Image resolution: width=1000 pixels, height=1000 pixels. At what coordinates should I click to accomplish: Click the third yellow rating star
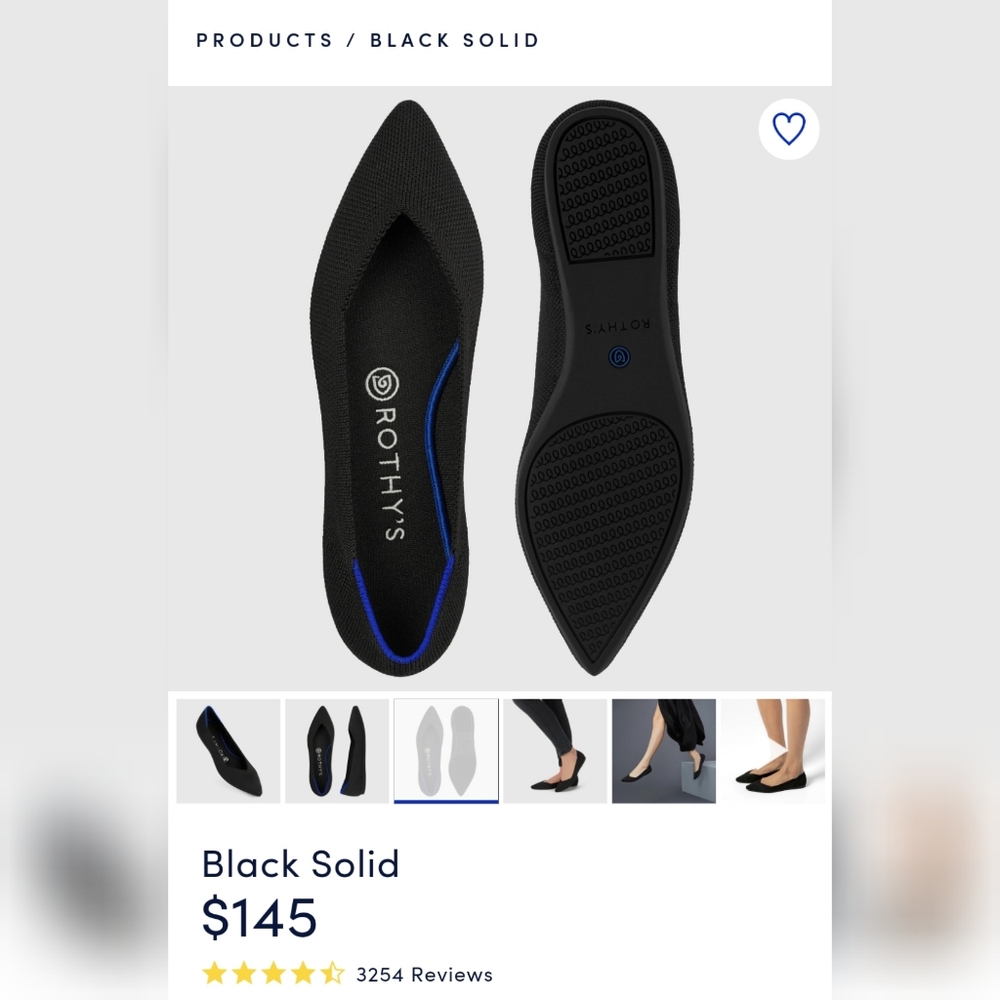click(273, 974)
